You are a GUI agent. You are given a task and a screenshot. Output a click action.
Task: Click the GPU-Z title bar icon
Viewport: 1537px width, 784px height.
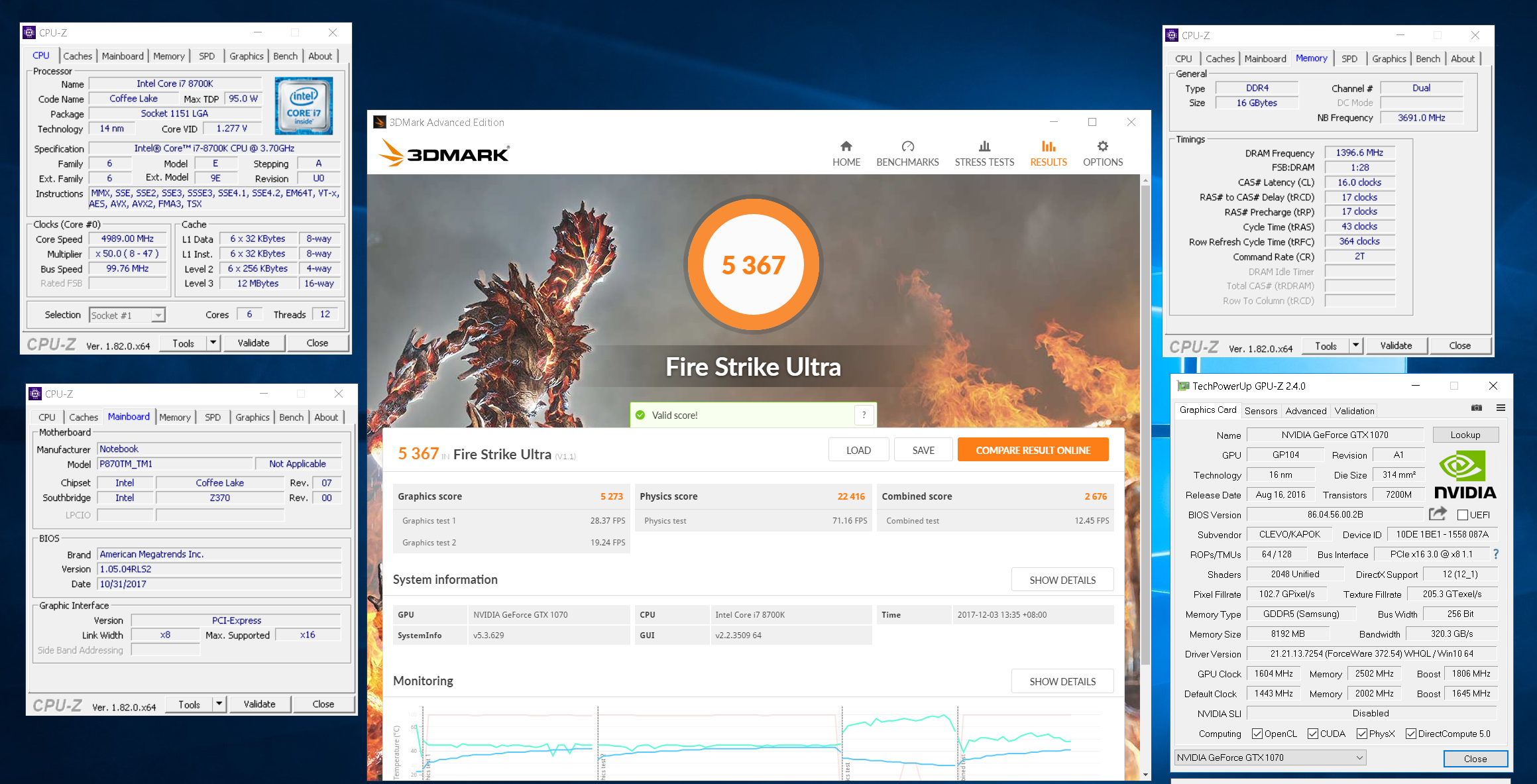click(1183, 386)
